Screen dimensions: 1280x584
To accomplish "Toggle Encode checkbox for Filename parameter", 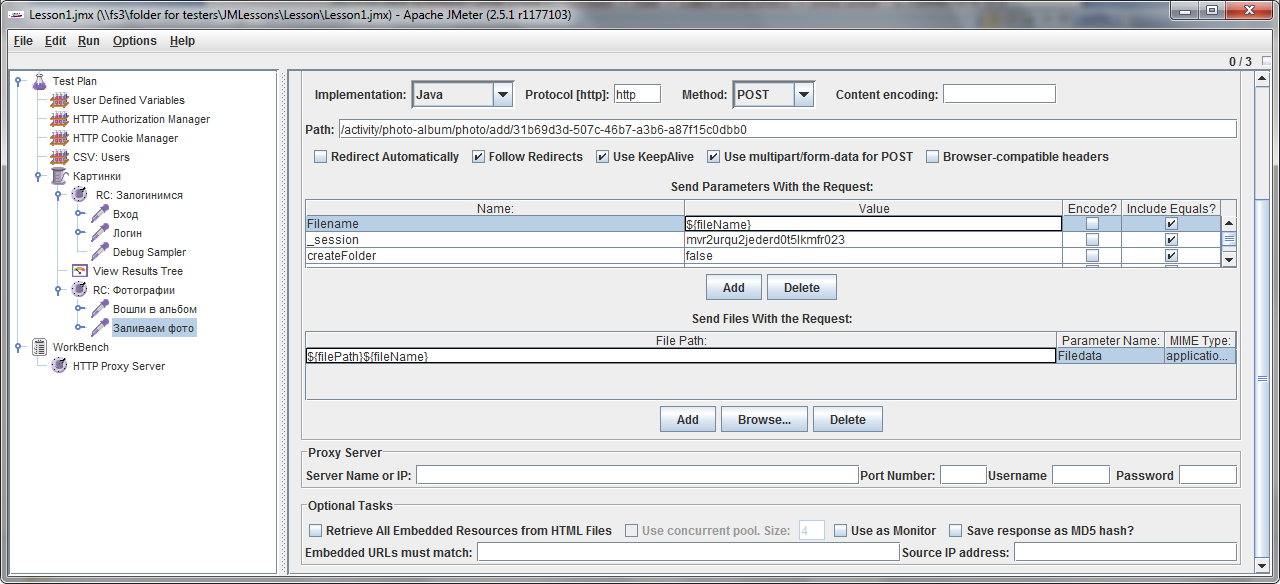I will (1092, 224).
